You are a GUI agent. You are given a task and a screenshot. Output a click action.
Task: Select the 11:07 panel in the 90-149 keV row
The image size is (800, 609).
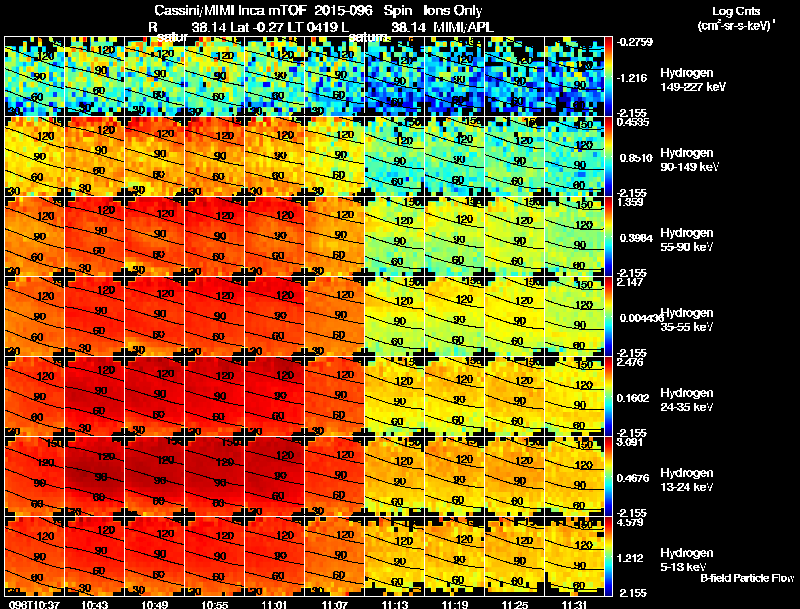pyautogui.click(x=335, y=157)
